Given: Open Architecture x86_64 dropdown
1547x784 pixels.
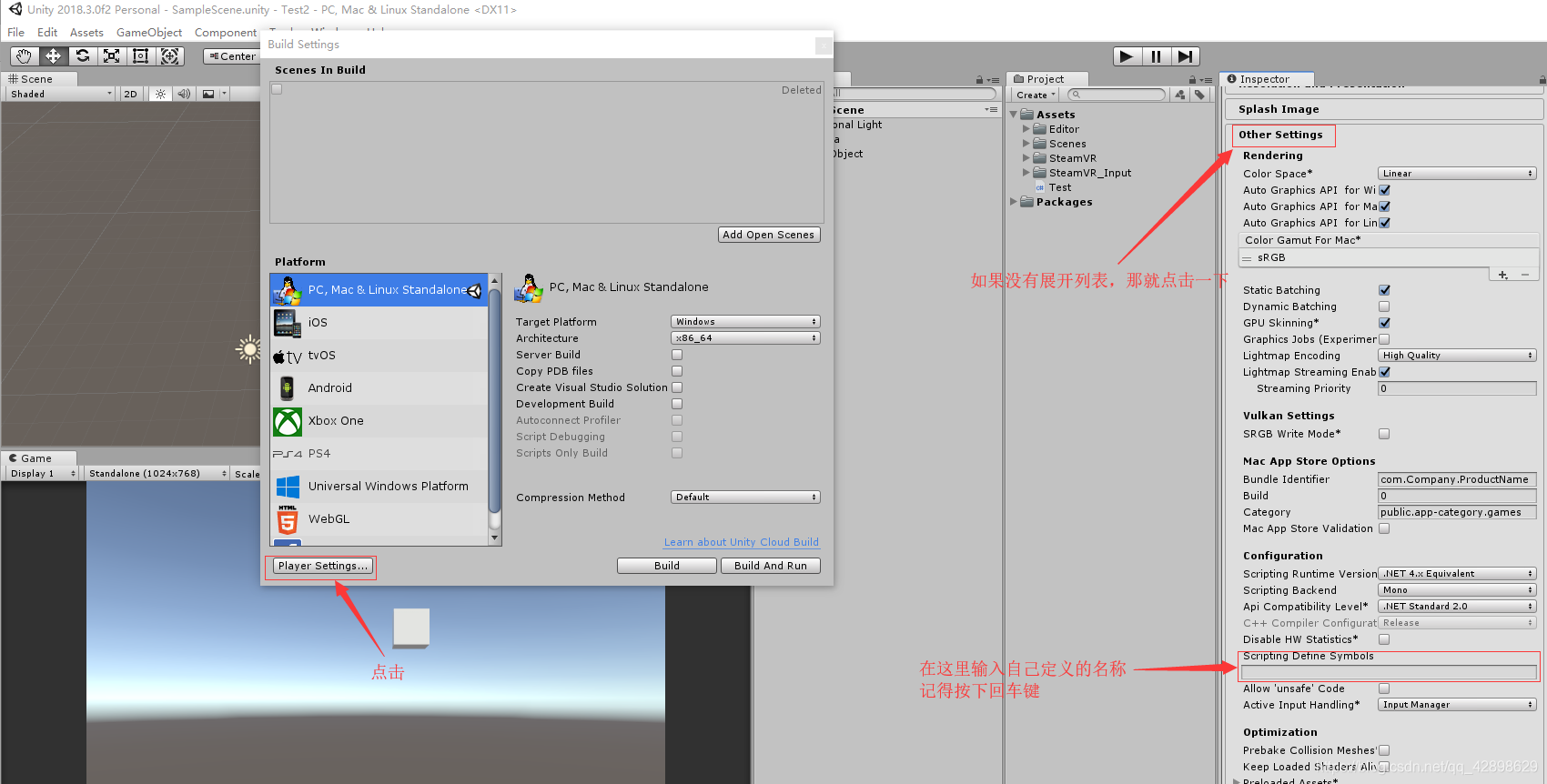Looking at the screenshot, I should pyautogui.click(x=745, y=338).
